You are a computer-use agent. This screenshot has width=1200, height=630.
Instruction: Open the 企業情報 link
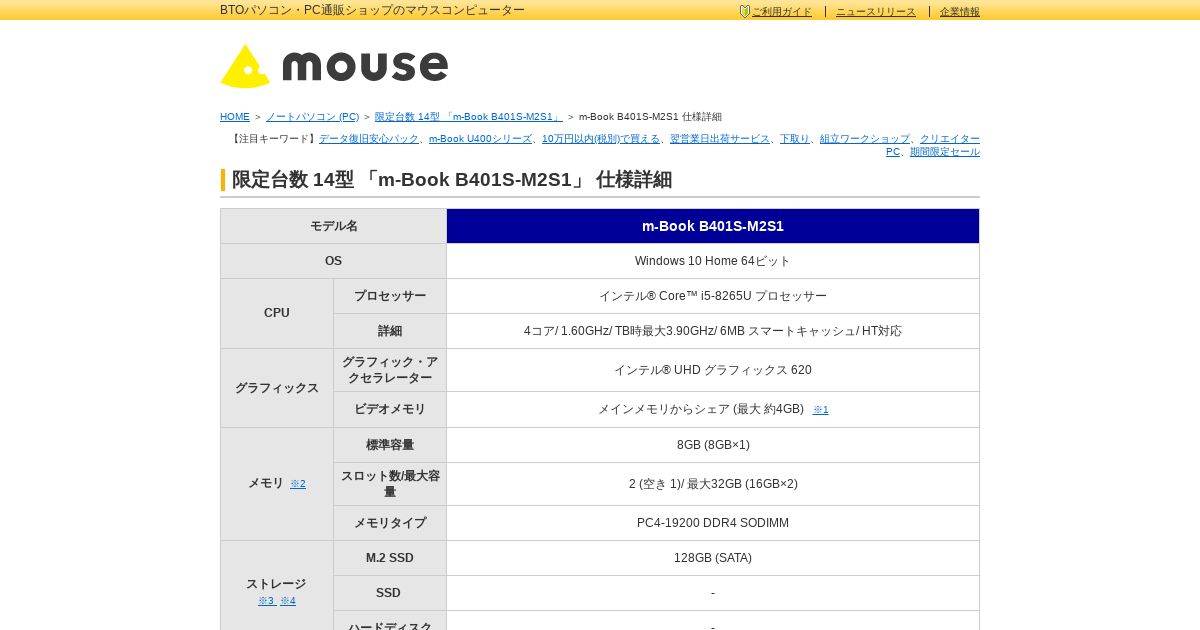[x=960, y=12]
